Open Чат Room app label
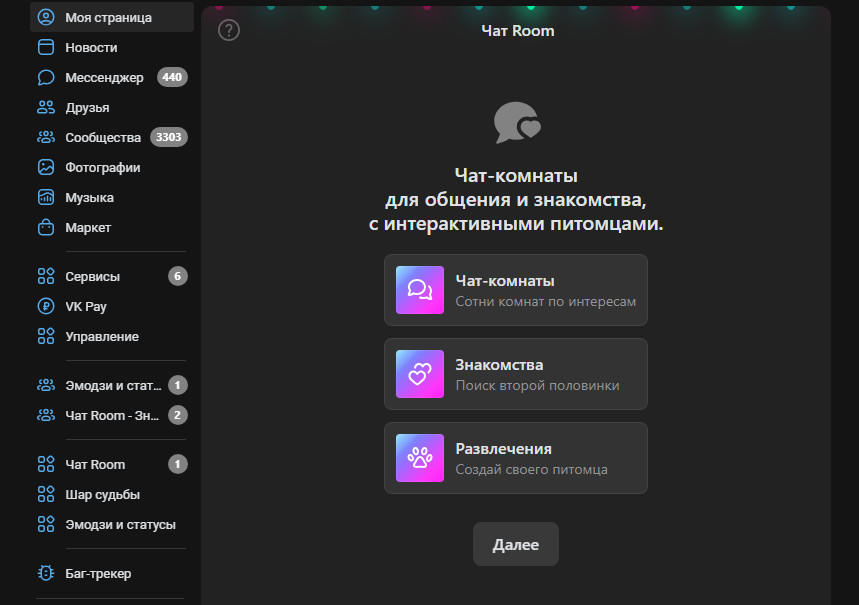This screenshot has height=605, width=859. pyautogui.click(x=95, y=465)
